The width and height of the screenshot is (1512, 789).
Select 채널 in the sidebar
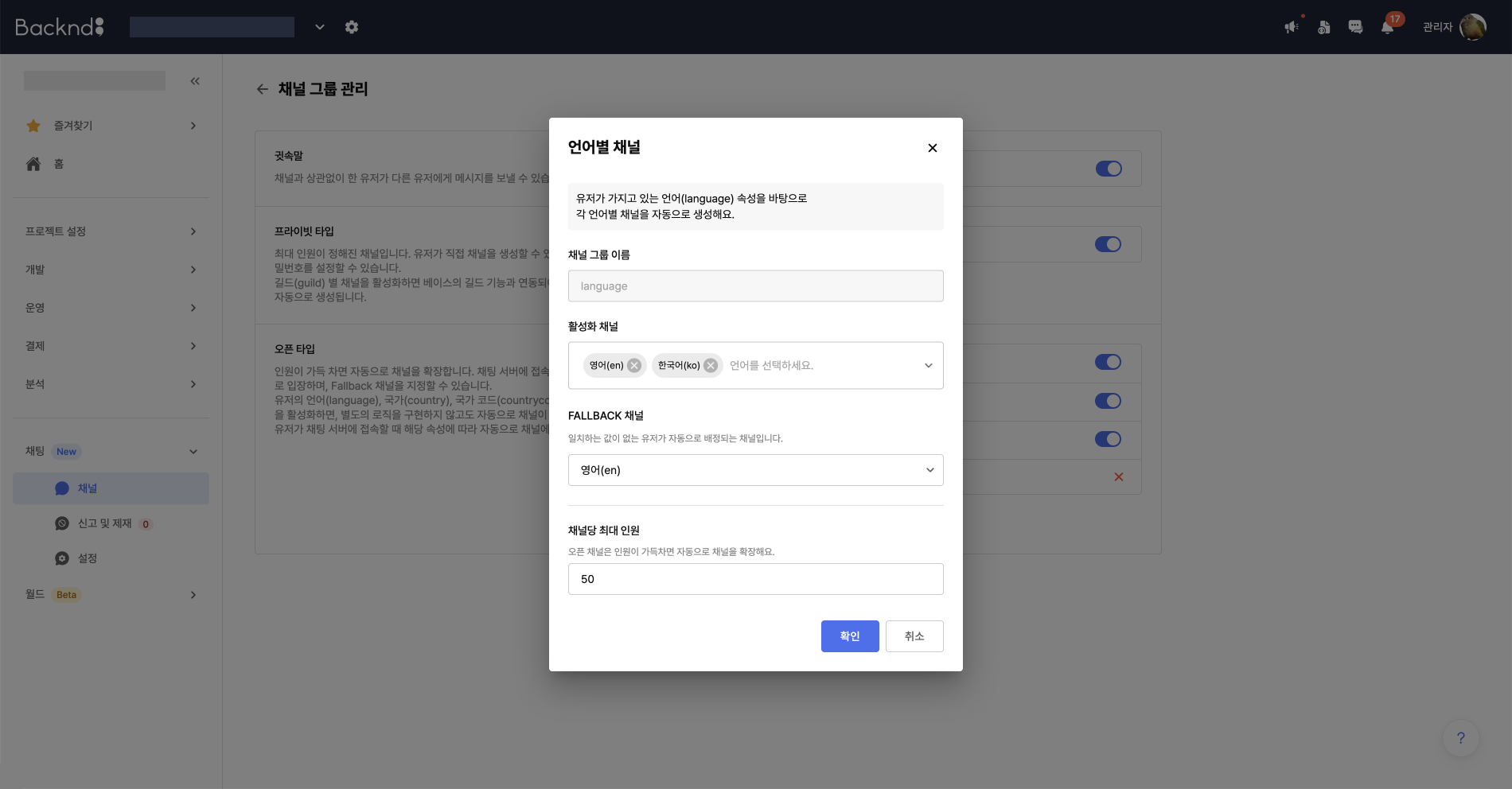point(111,488)
